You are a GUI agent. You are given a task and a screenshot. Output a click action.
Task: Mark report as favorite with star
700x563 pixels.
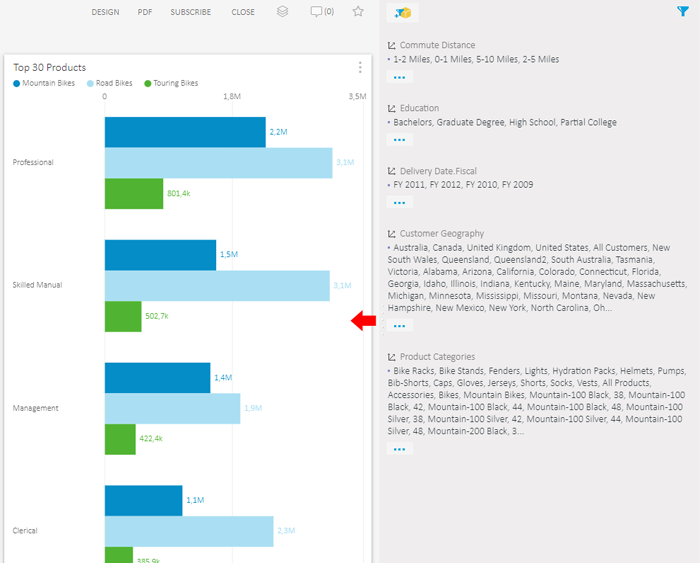(x=358, y=11)
